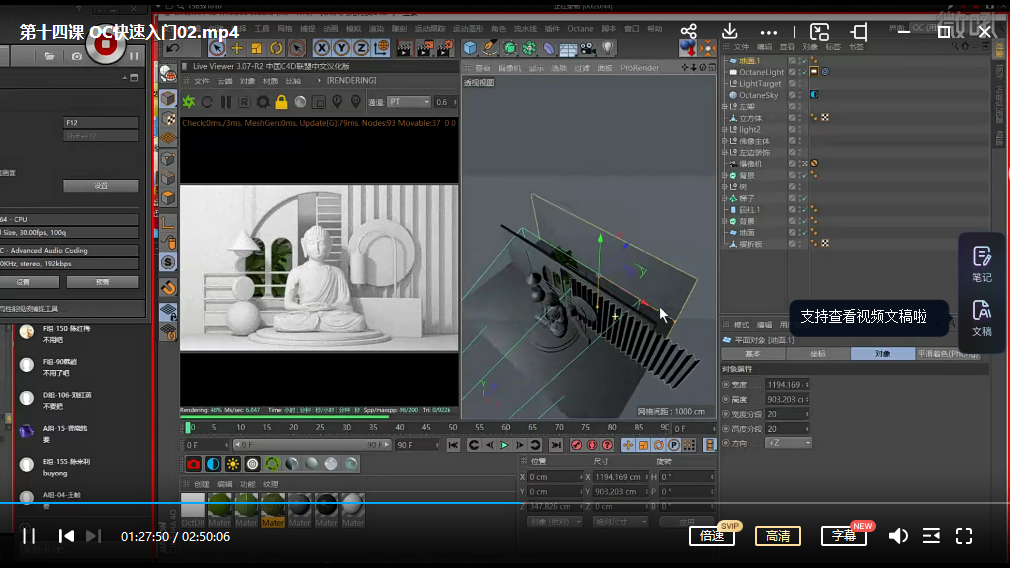Expand the 树 group
The height and width of the screenshot is (568, 1010).
(x=725, y=187)
